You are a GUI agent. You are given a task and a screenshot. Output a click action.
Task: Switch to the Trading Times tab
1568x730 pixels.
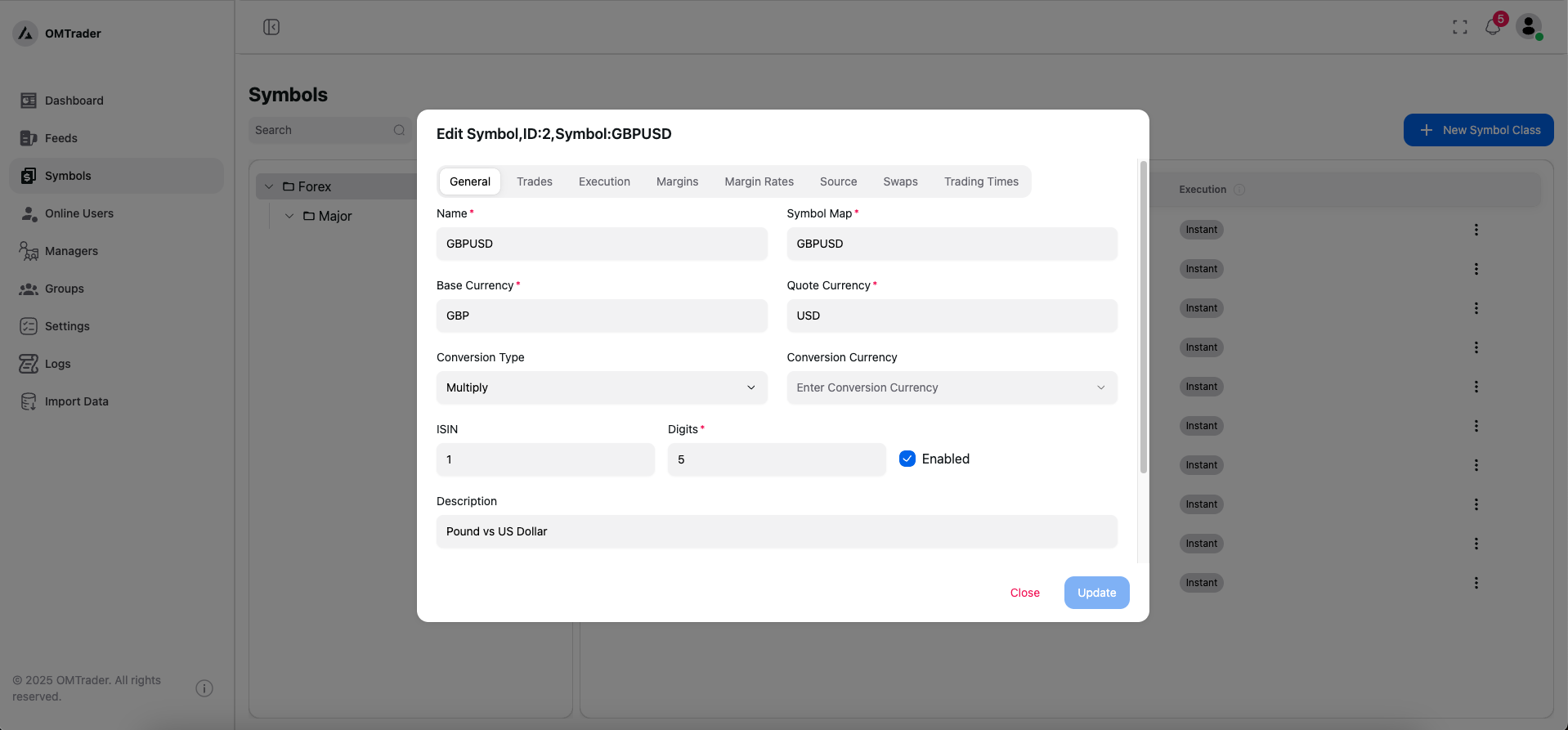point(981,181)
